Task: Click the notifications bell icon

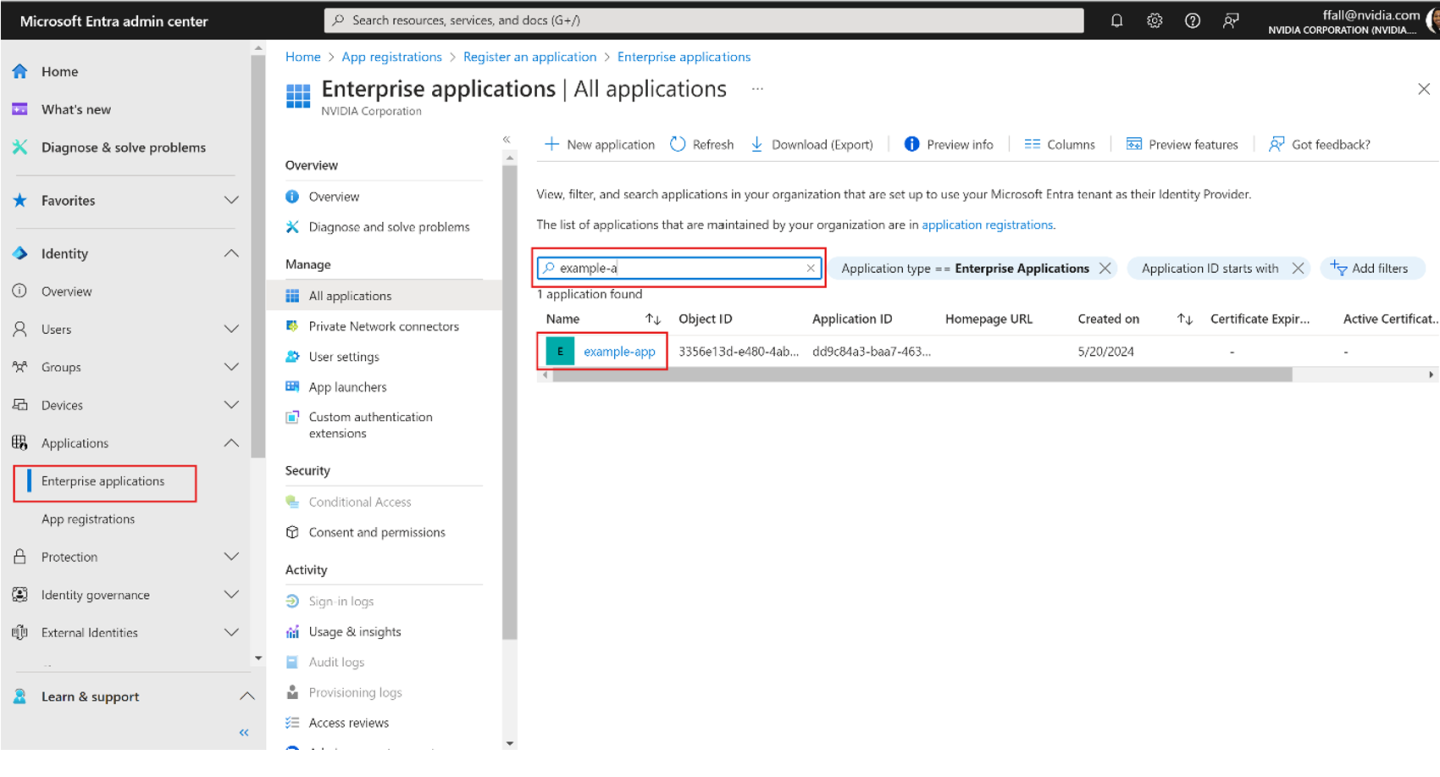Action: pos(1117,21)
